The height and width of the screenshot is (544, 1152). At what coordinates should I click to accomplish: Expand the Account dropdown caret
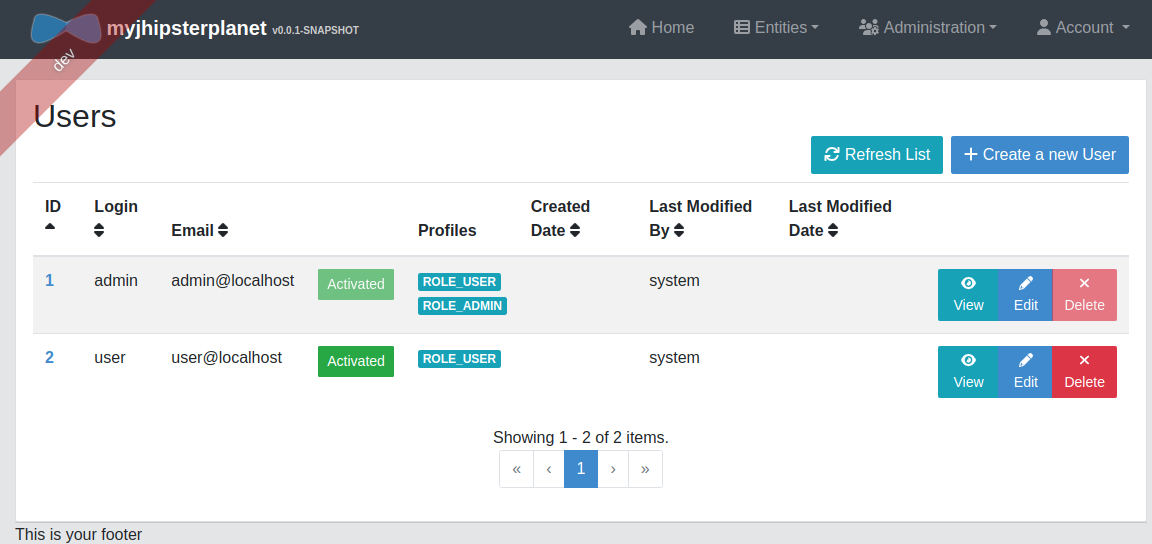[x=1126, y=28]
